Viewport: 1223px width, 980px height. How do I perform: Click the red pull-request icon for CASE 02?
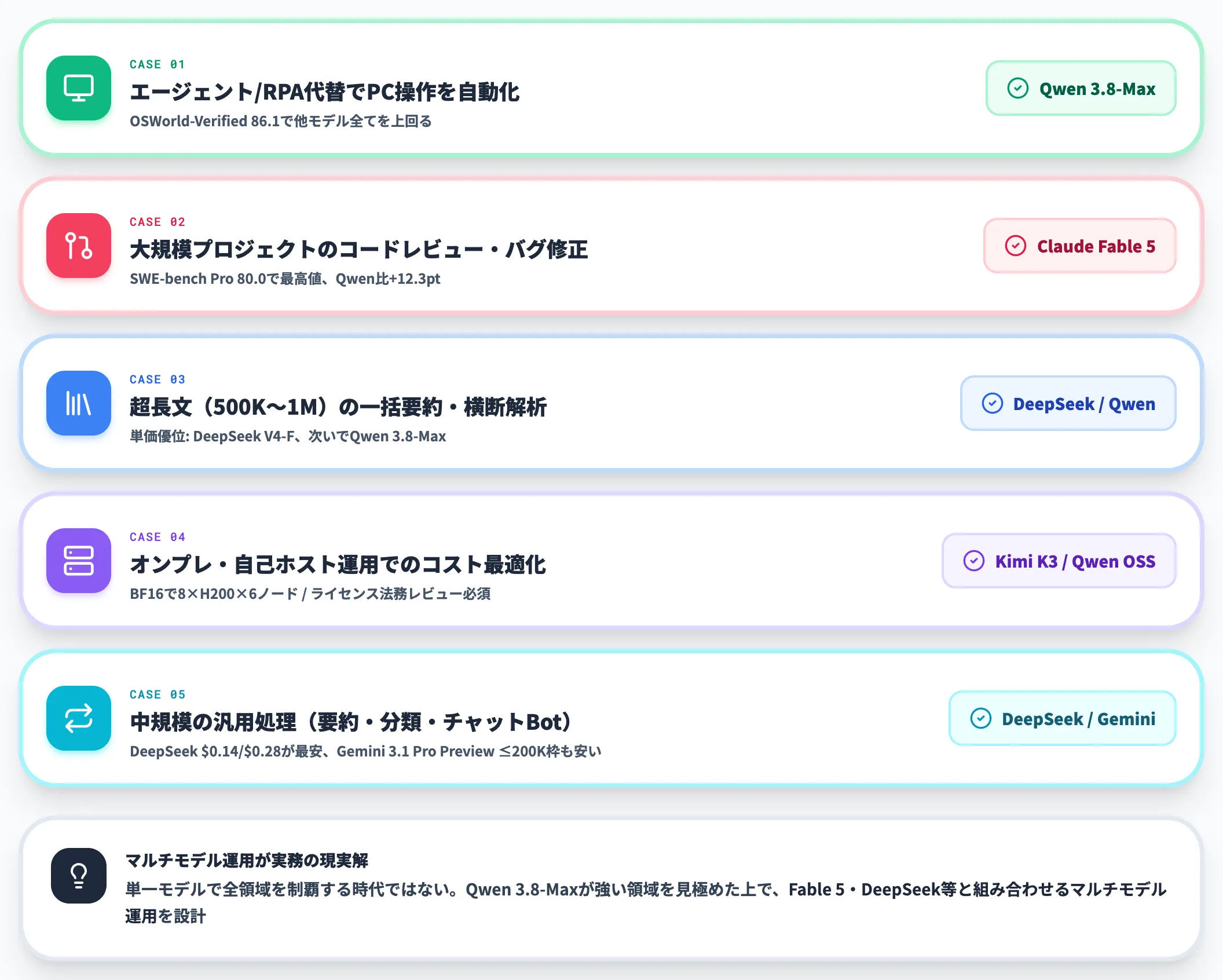tap(79, 246)
